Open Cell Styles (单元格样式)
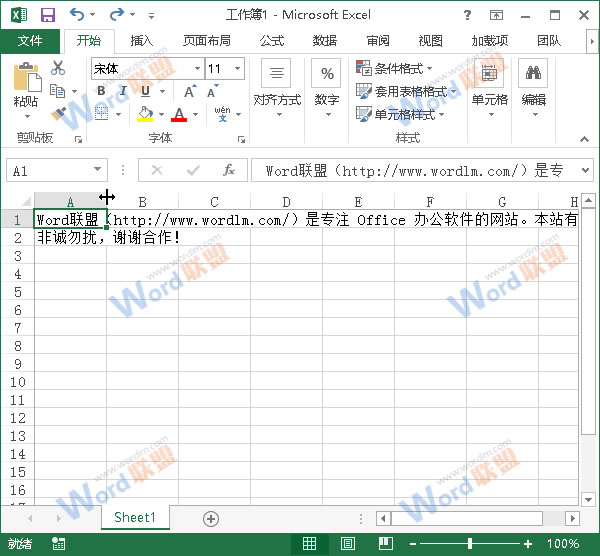The image size is (600, 556). click(399, 114)
